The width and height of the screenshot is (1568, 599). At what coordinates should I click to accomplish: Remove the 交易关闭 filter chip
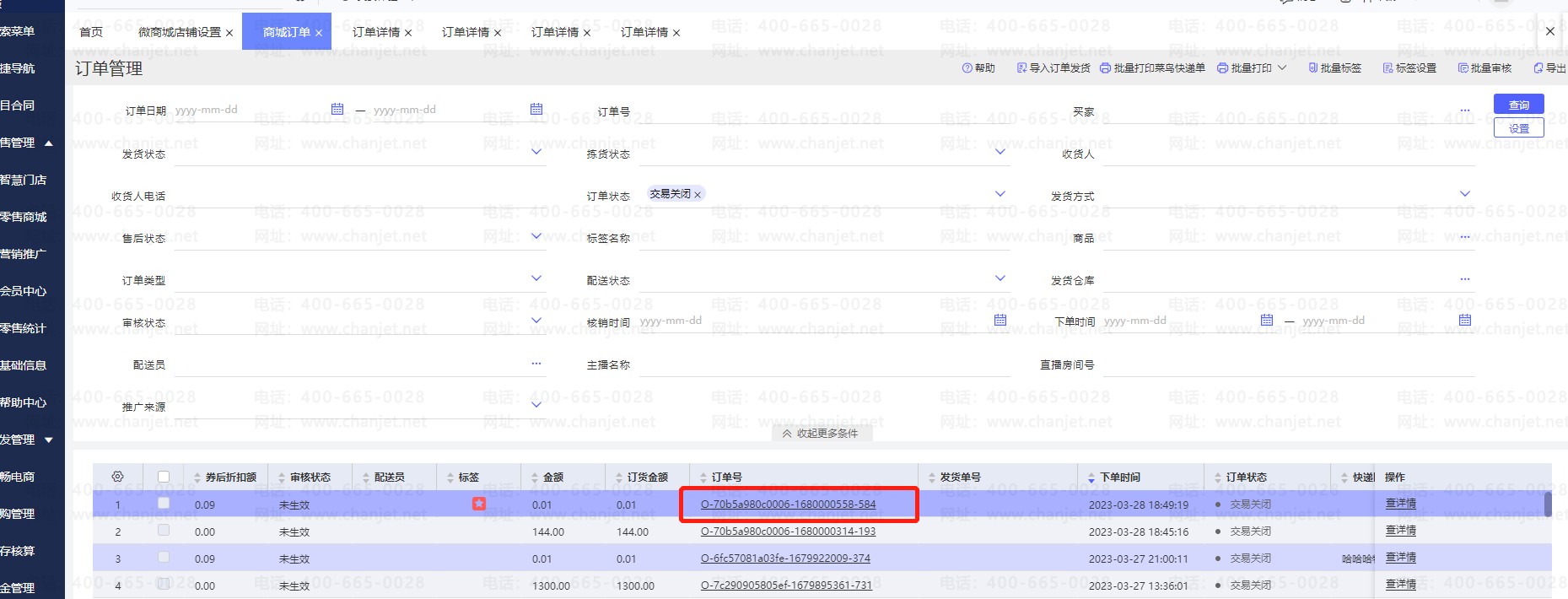tap(698, 195)
